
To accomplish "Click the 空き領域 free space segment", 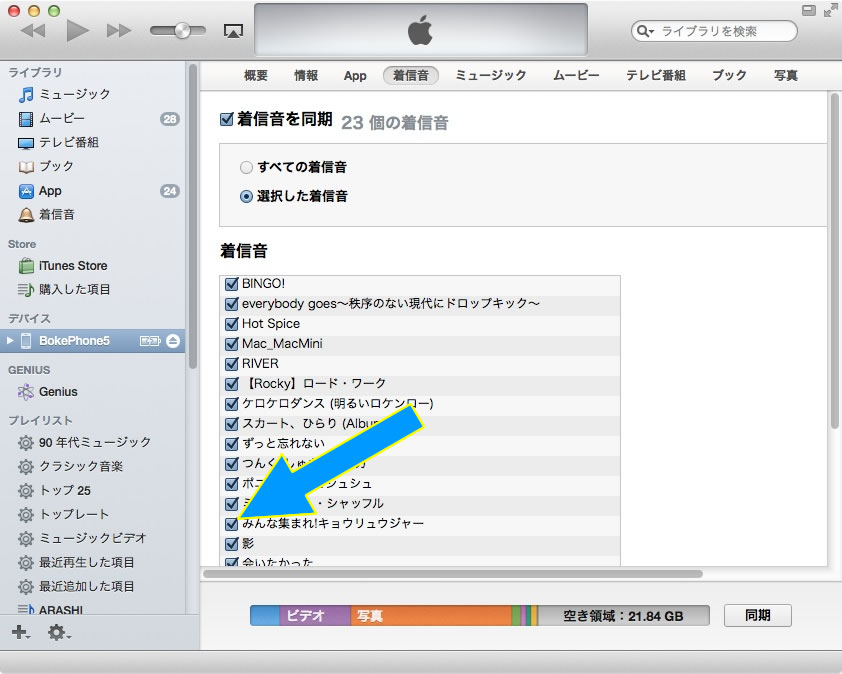I will pyautogui.click(x=623, y=615).
